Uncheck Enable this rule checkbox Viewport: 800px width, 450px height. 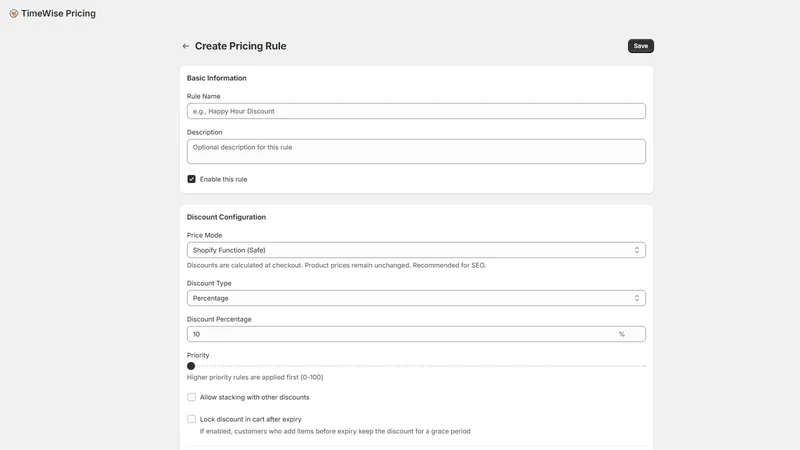(191, 179)
